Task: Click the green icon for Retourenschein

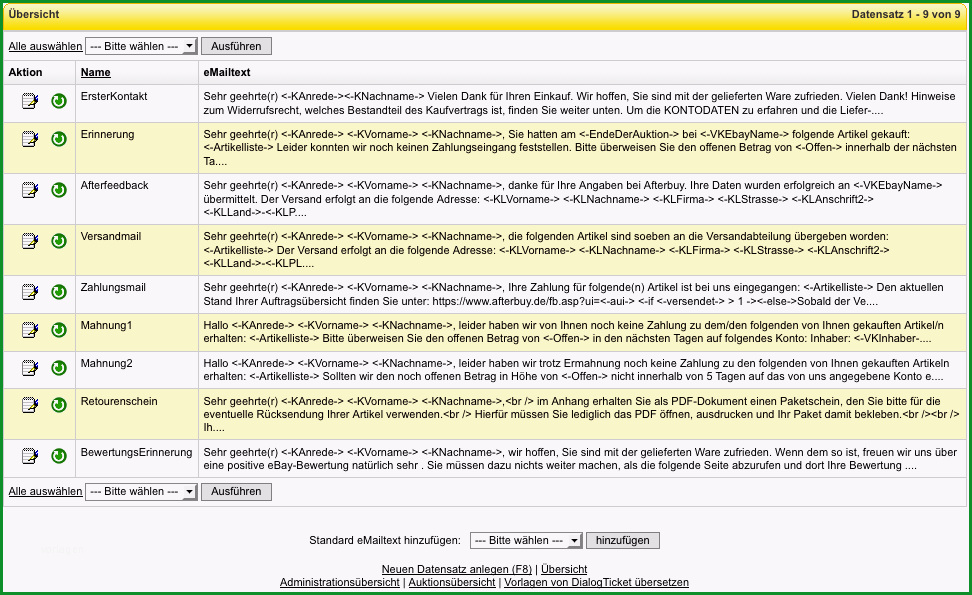Action: (x=59, y=405)
